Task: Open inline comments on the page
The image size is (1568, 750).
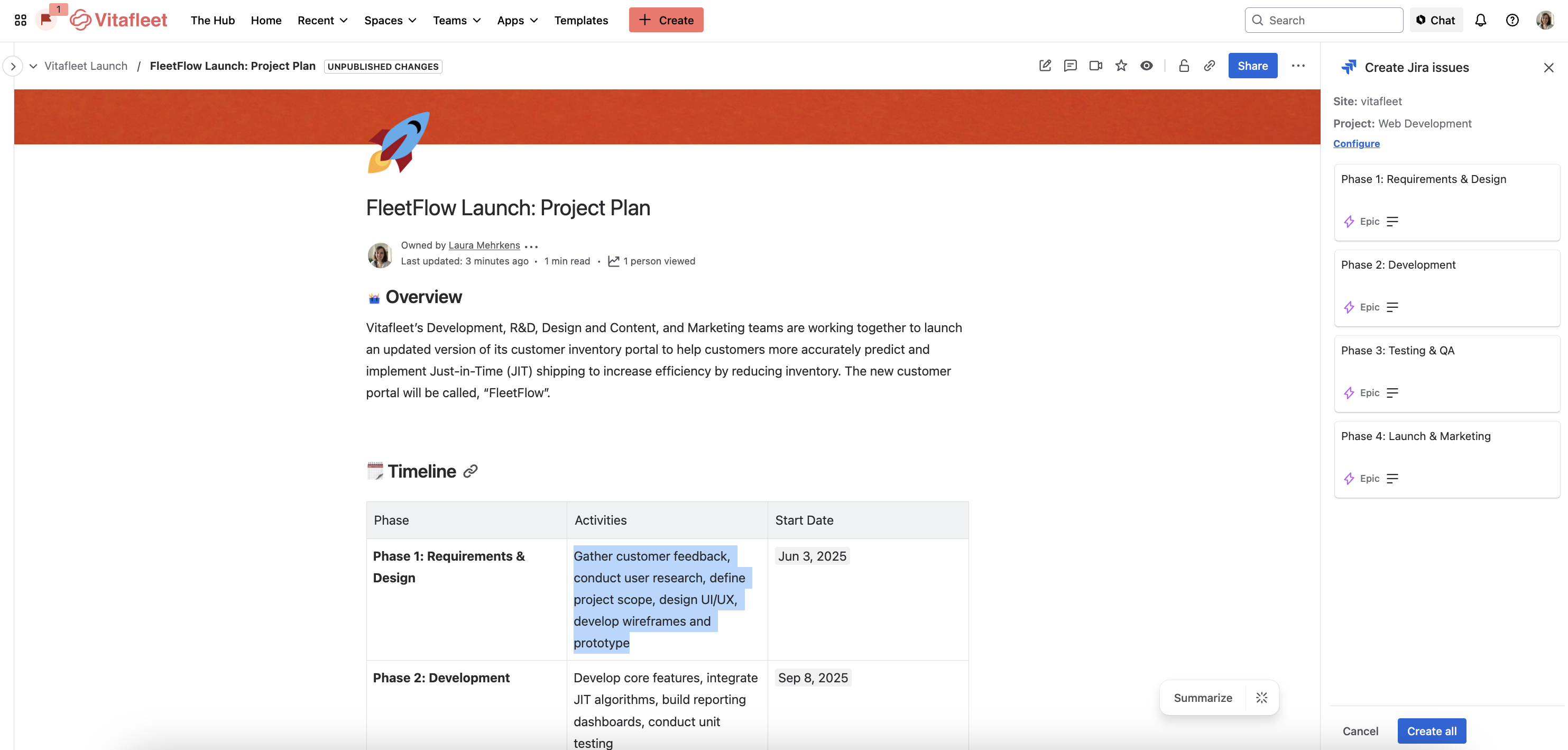Action: (x=1070, y=66)
